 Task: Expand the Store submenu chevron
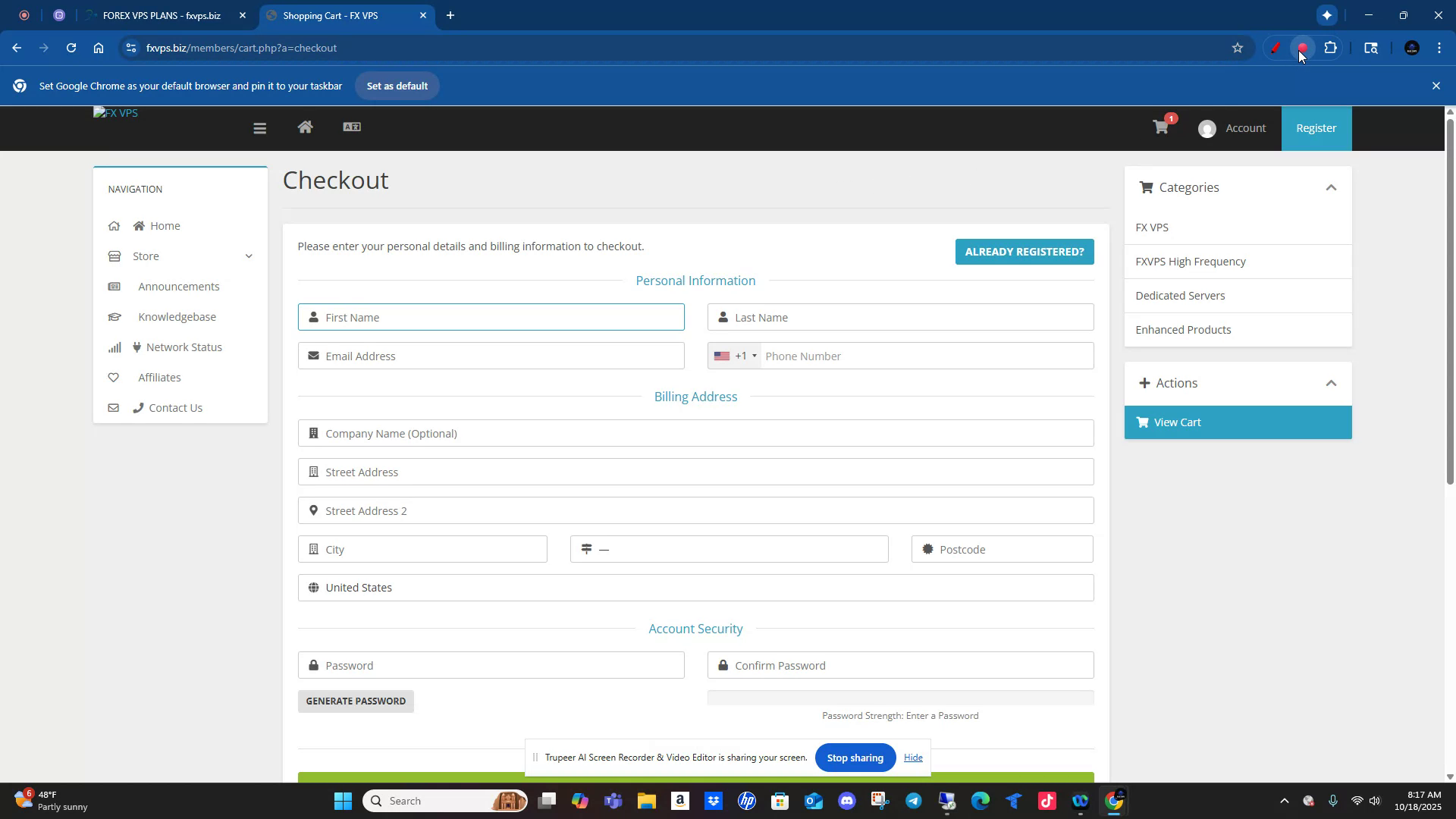tap(249, 256)
